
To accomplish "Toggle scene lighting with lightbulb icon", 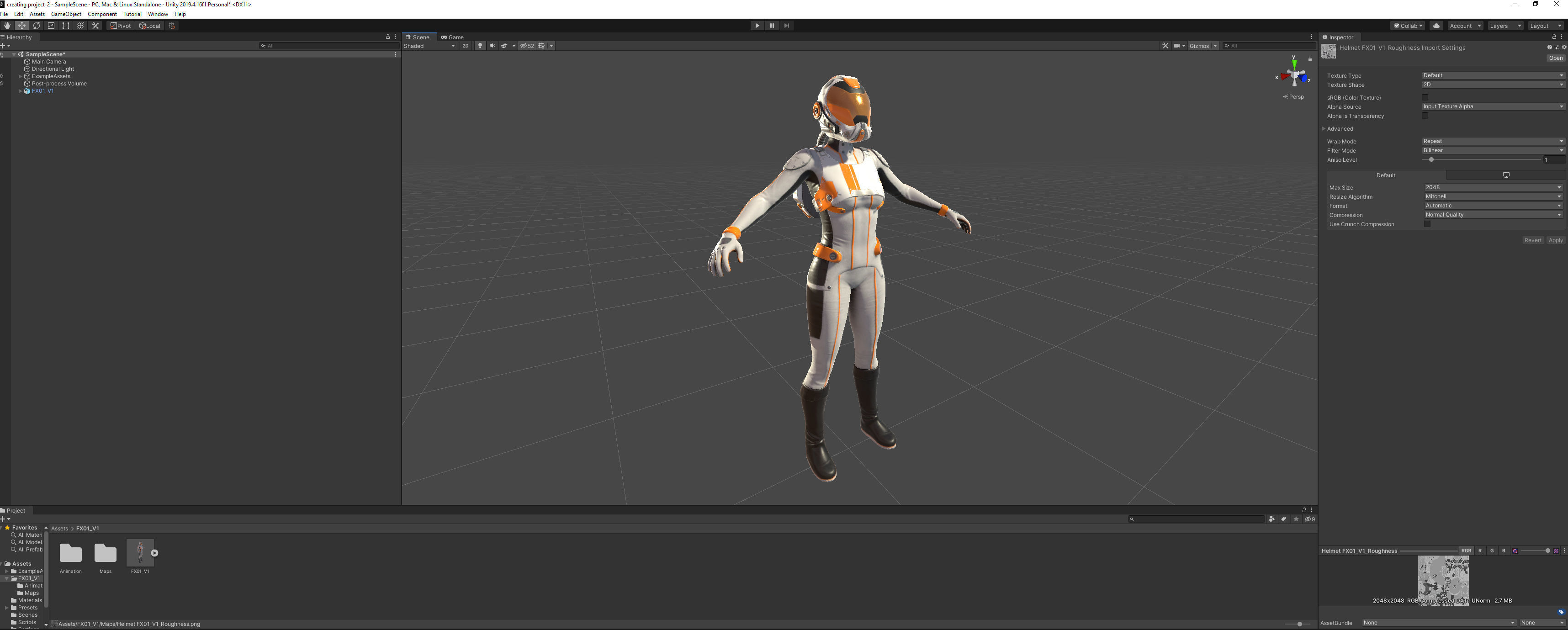I will coord(480,46).
